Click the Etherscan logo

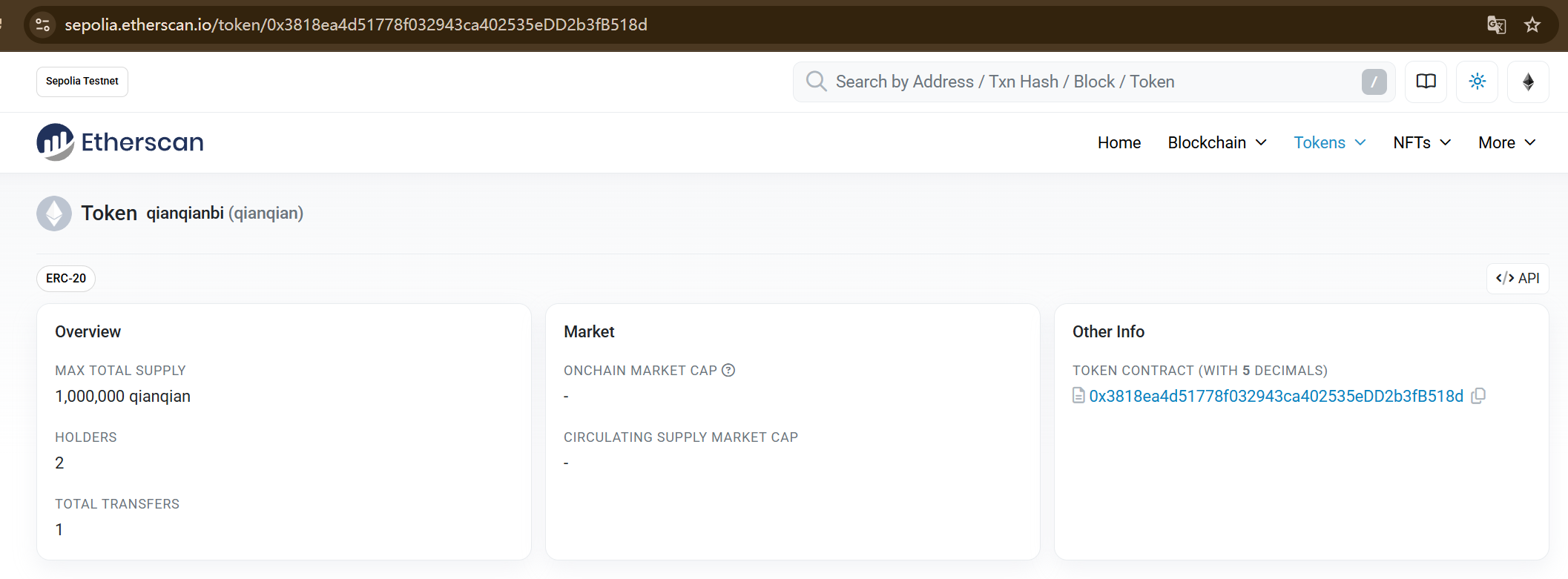(120, 142)
